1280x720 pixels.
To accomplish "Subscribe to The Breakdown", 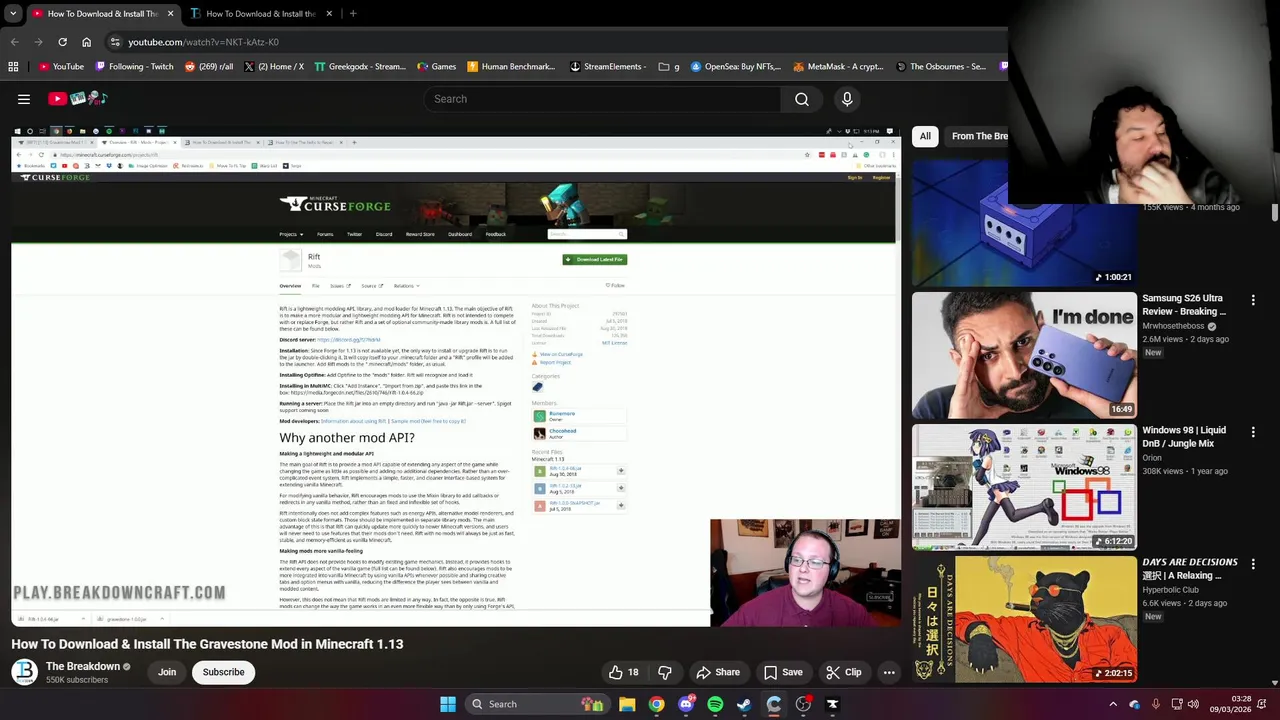I will point(223,672).
